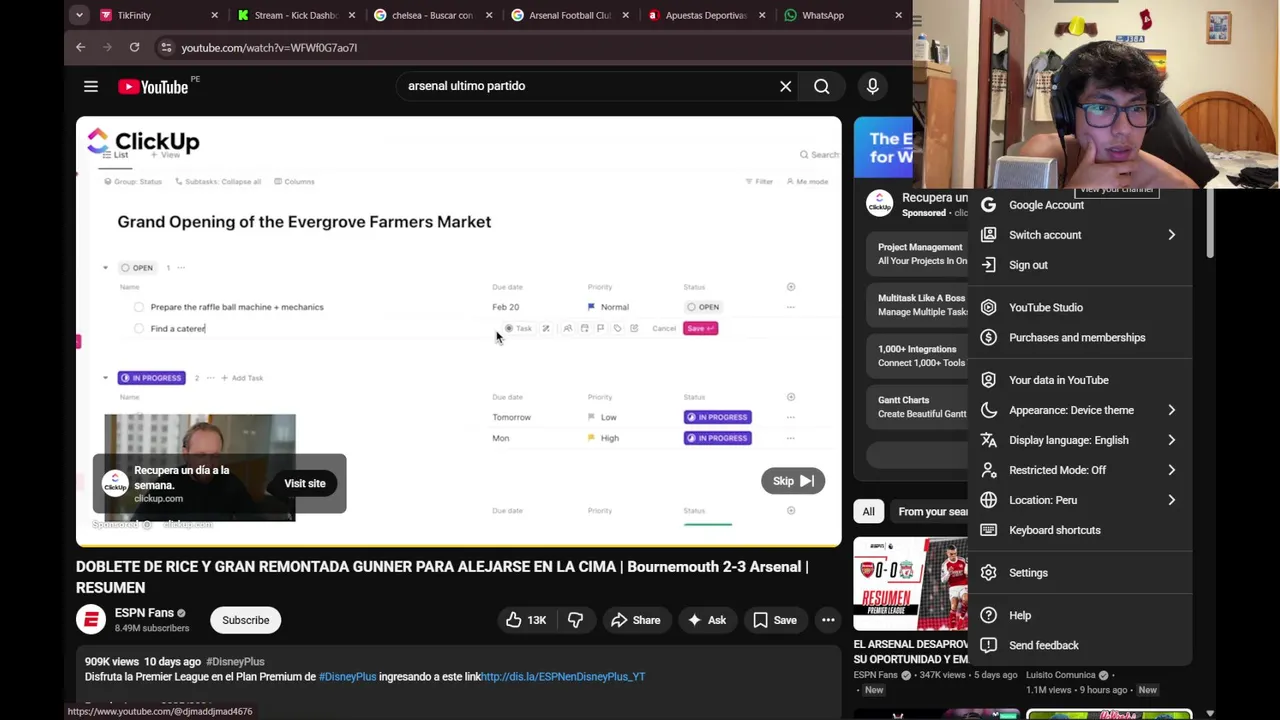Subscribe to ESPN Fans

[246, 620]
